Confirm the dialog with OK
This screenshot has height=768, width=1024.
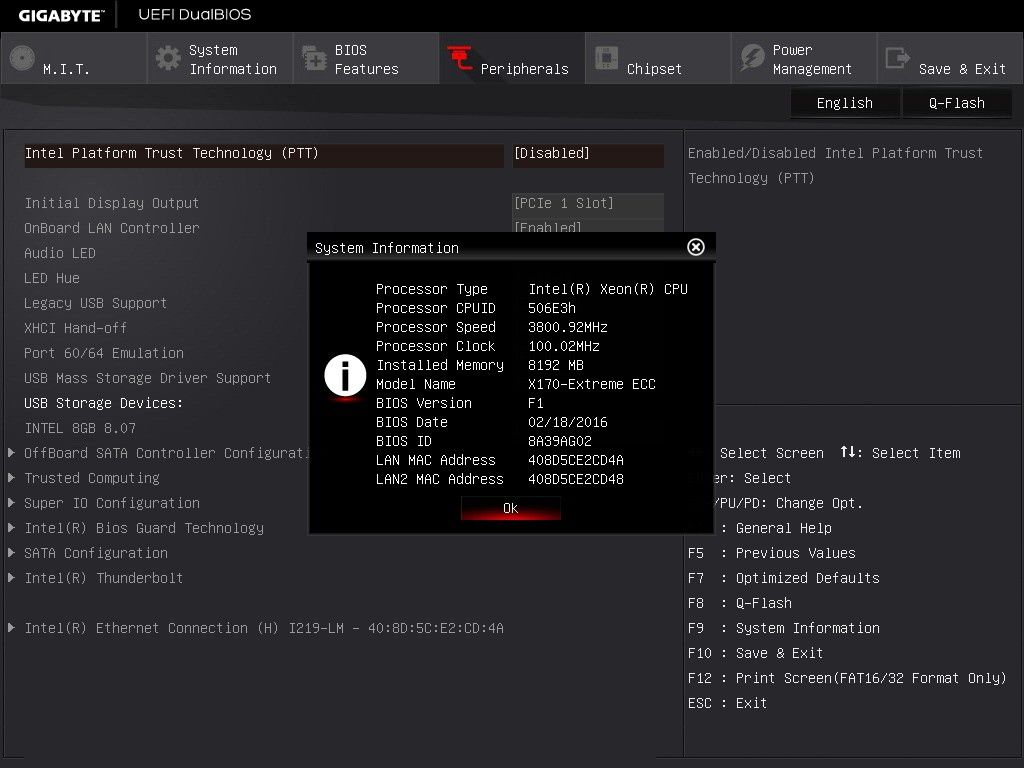pos(511,508)
